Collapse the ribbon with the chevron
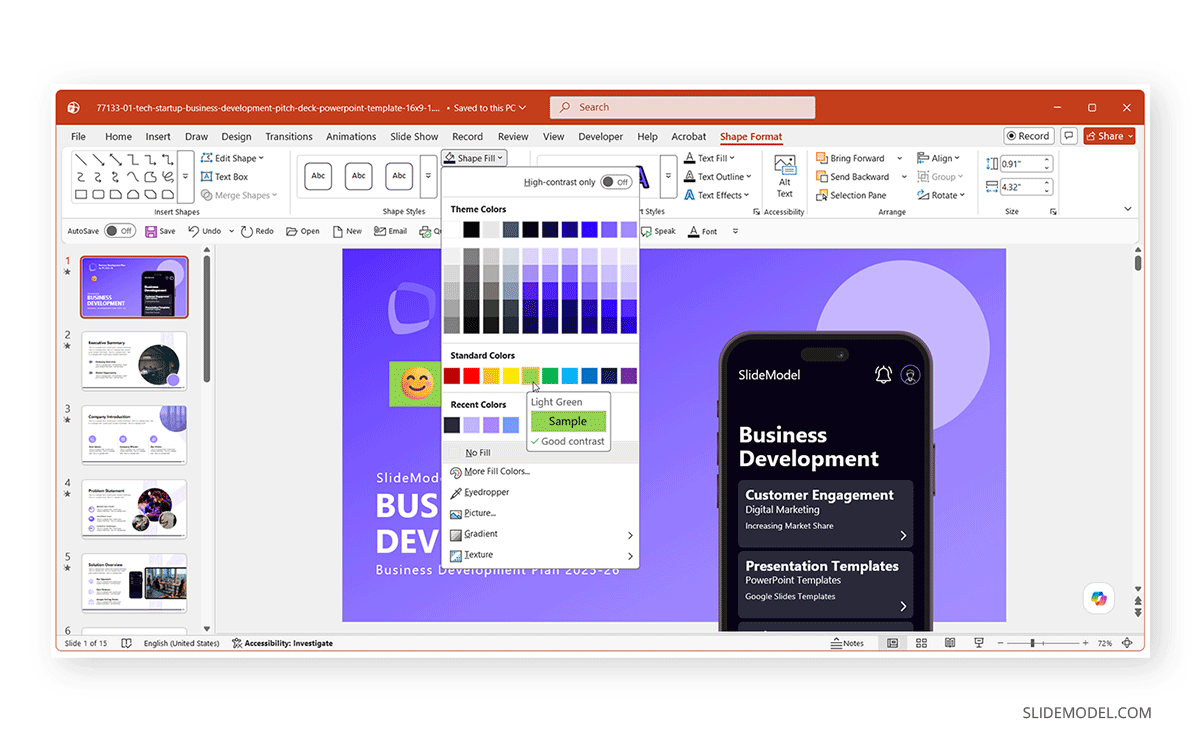Image resolution: width=1200 pixels, height=743 pixels. pyautogui.click(x=1128, y=208)
